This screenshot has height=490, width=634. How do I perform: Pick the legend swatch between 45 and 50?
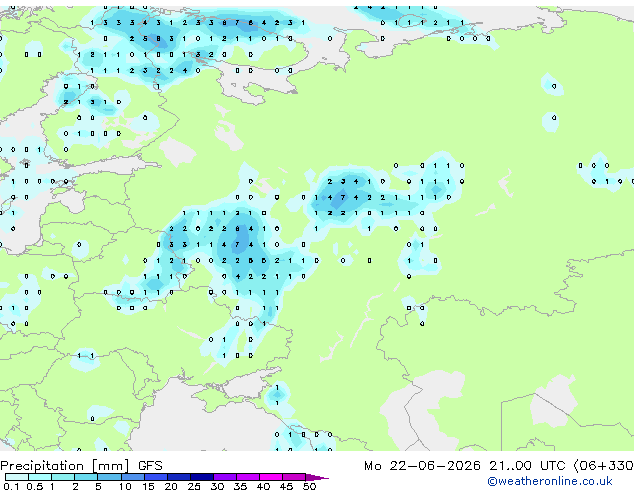(x=294, y=477)
